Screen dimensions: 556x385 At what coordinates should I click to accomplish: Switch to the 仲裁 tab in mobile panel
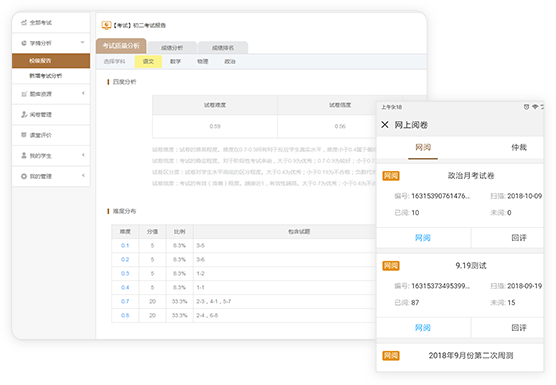(x=519, y=147)
